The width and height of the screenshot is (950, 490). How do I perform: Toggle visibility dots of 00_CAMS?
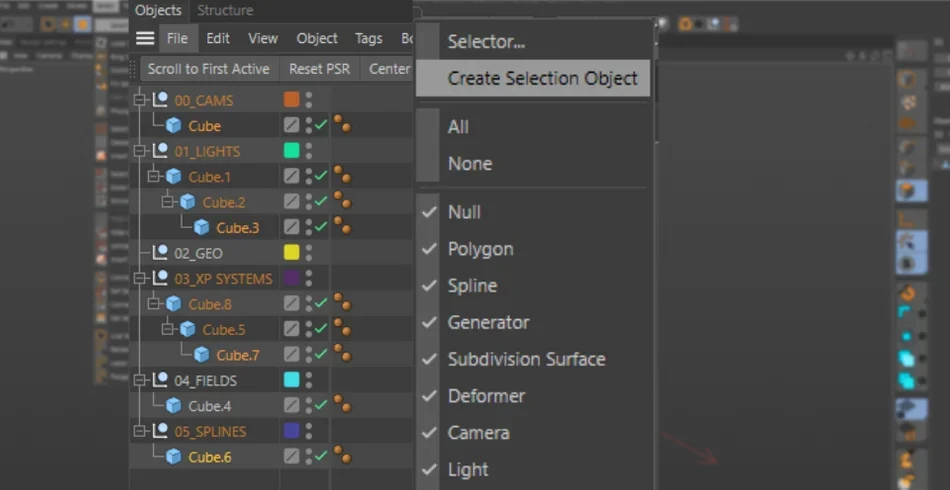tap(309, 100)
